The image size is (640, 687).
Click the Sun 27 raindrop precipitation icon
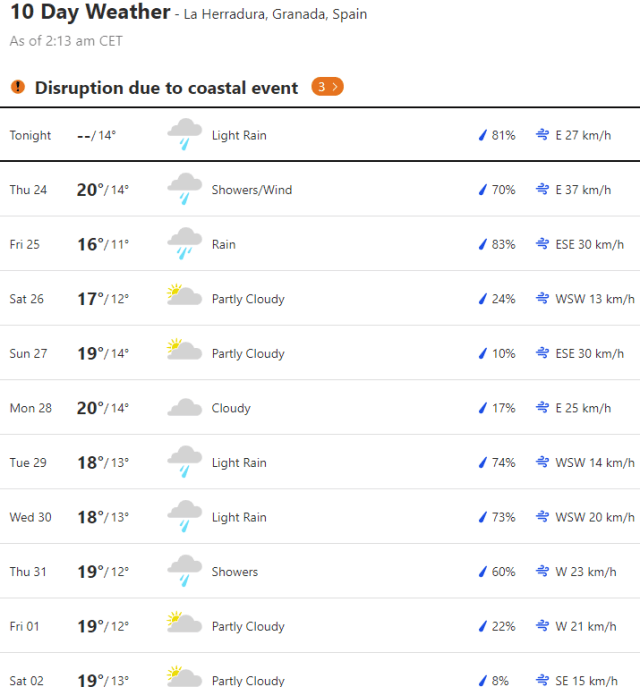coord(482,353)
